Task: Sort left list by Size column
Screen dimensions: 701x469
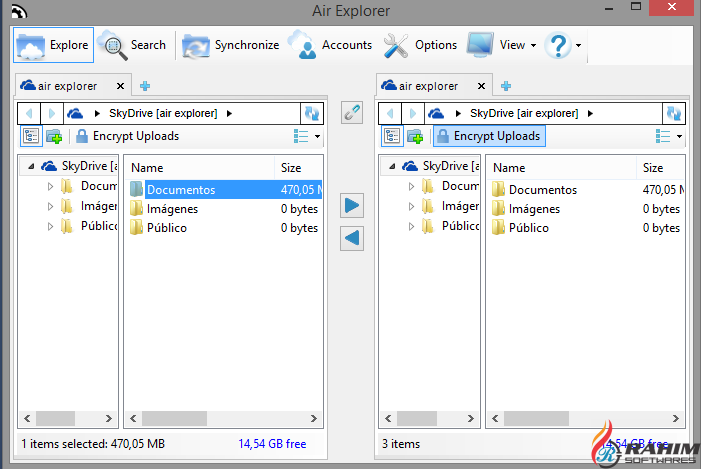Action: coord(299,168)
